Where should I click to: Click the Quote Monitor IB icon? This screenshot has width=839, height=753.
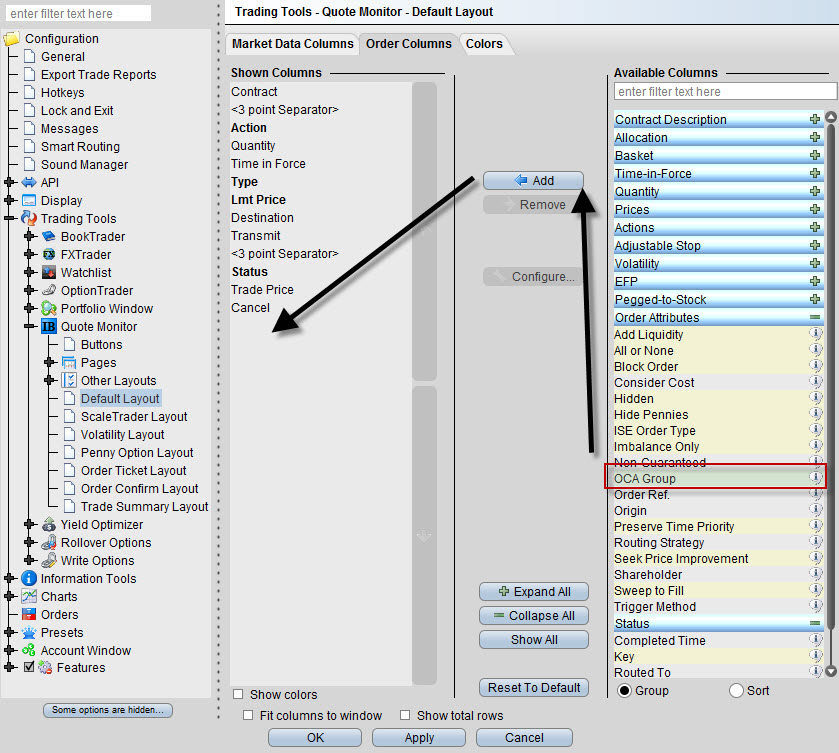pyautogui.click(x=49, y=326)
